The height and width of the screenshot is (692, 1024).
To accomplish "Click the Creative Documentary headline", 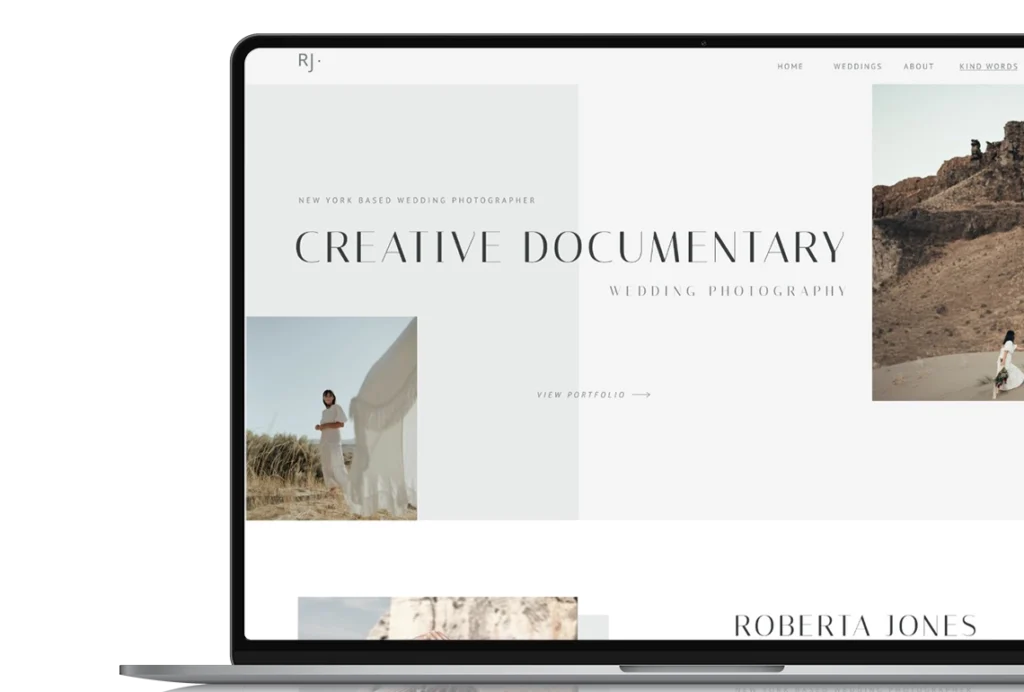I will (x=570, y=248).
